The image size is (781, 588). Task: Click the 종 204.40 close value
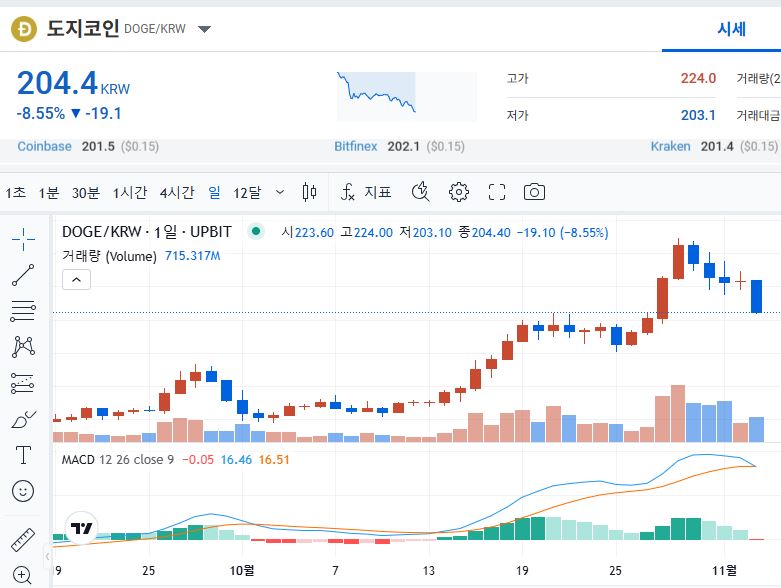[x=484, y=233]
